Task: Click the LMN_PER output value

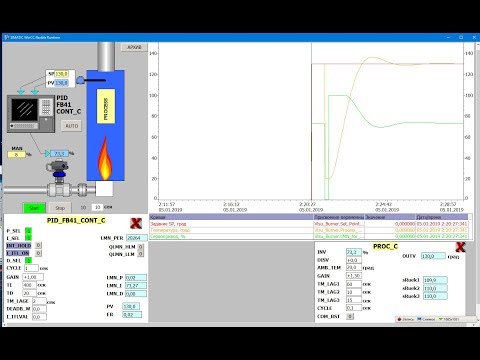Action: click(x=137, y=238)
